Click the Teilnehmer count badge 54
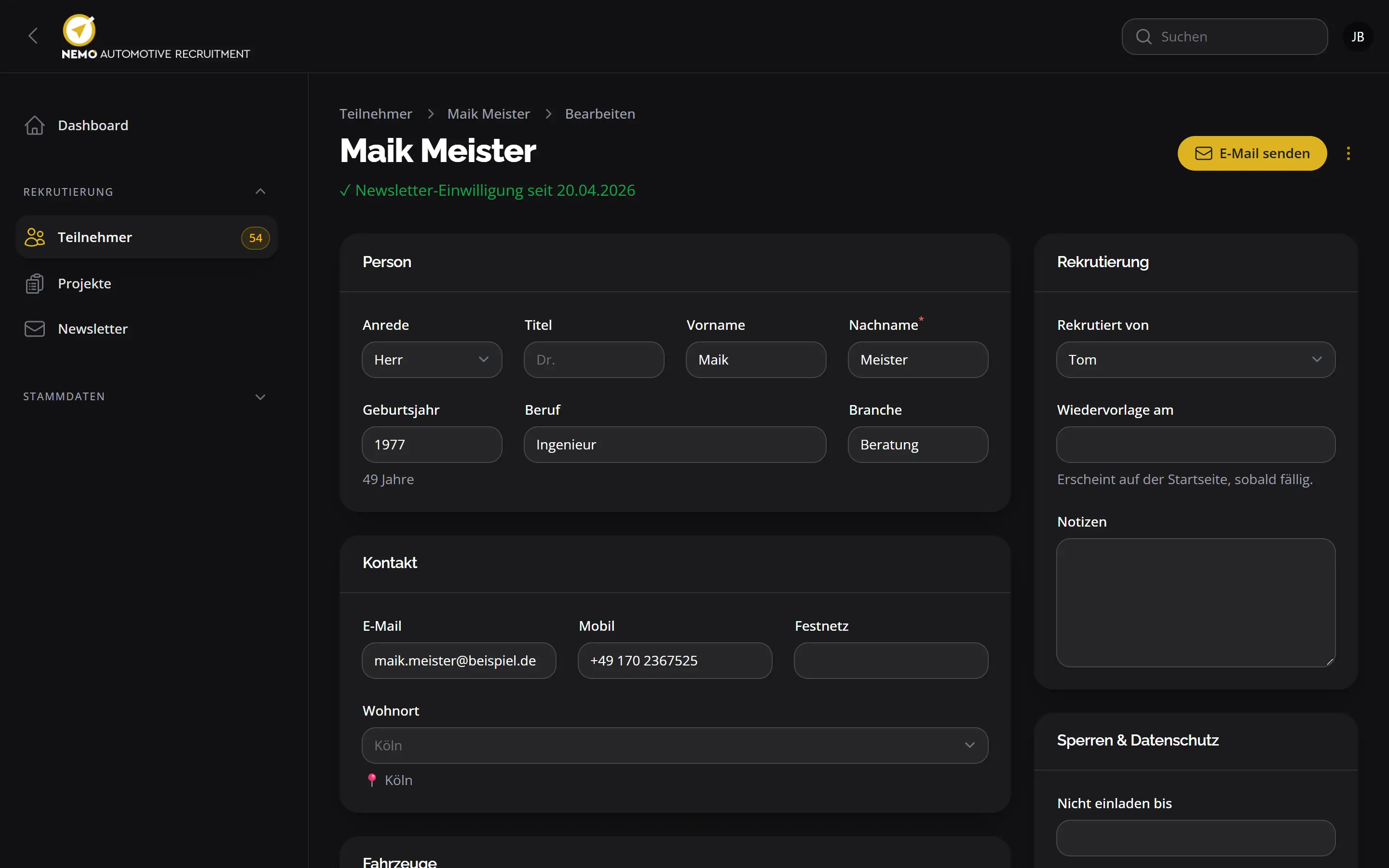 pos(256,238)
